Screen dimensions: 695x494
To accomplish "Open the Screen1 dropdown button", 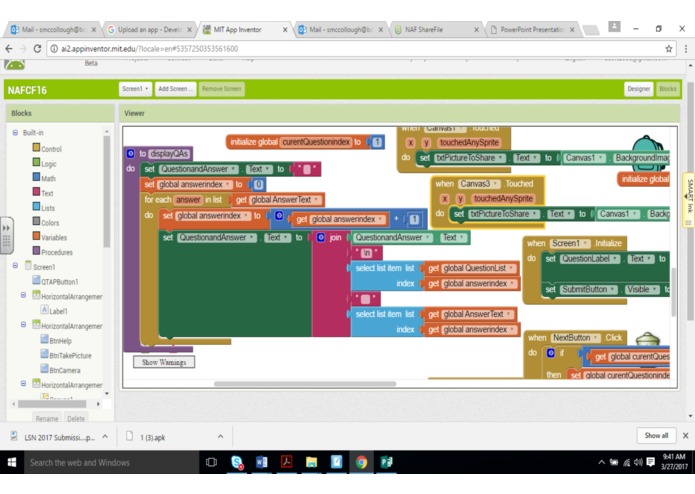I will (x=135, y=89).
